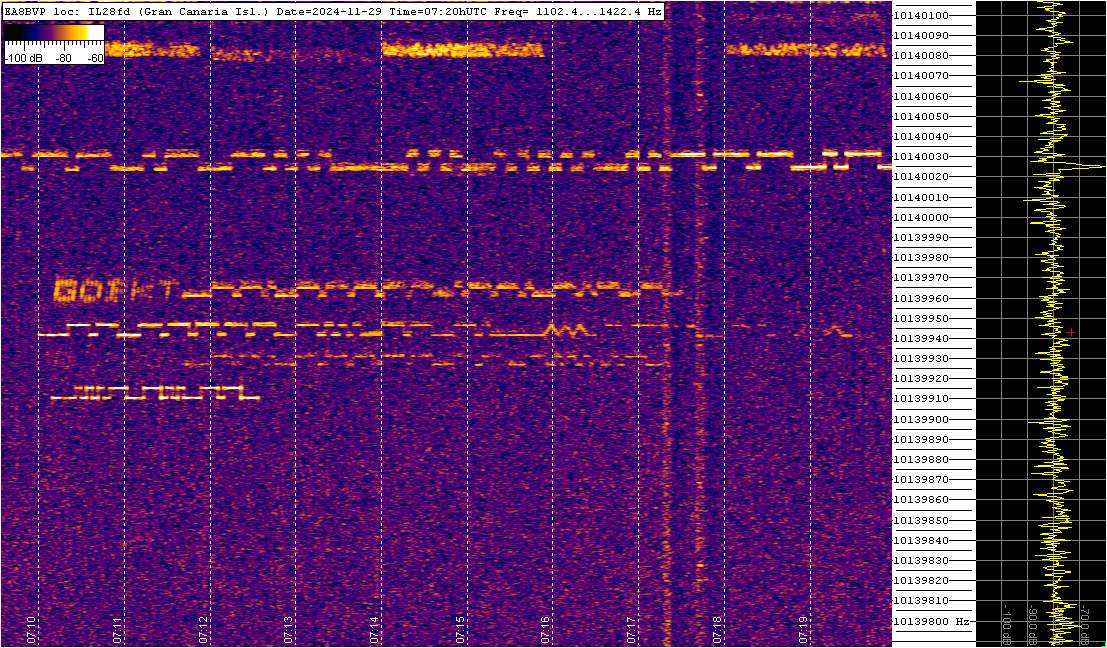Click the 10139920 frequency label
Screen dimensions: 1107x648
[920, 378]
